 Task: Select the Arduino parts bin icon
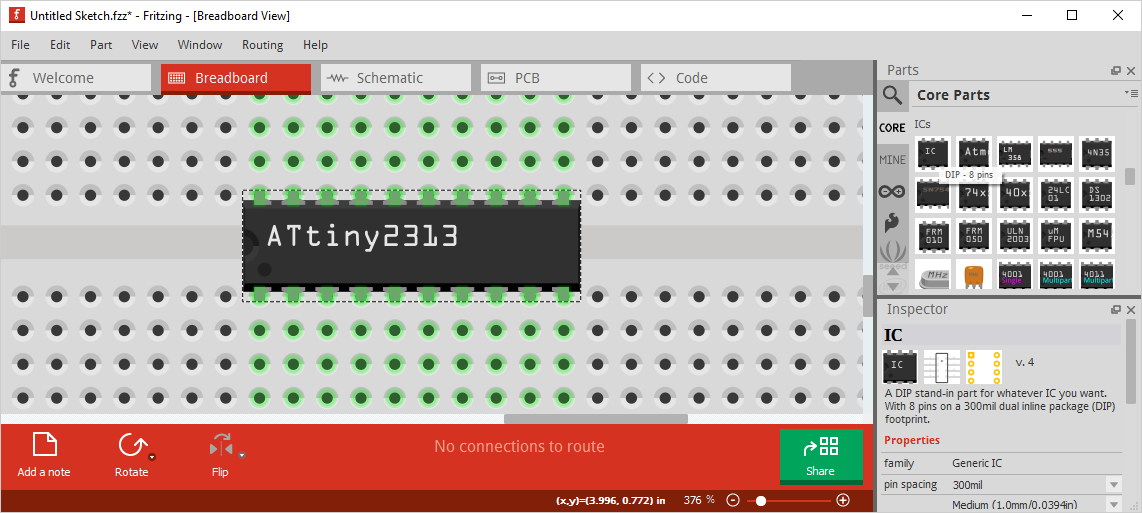(x=892, y=191)
